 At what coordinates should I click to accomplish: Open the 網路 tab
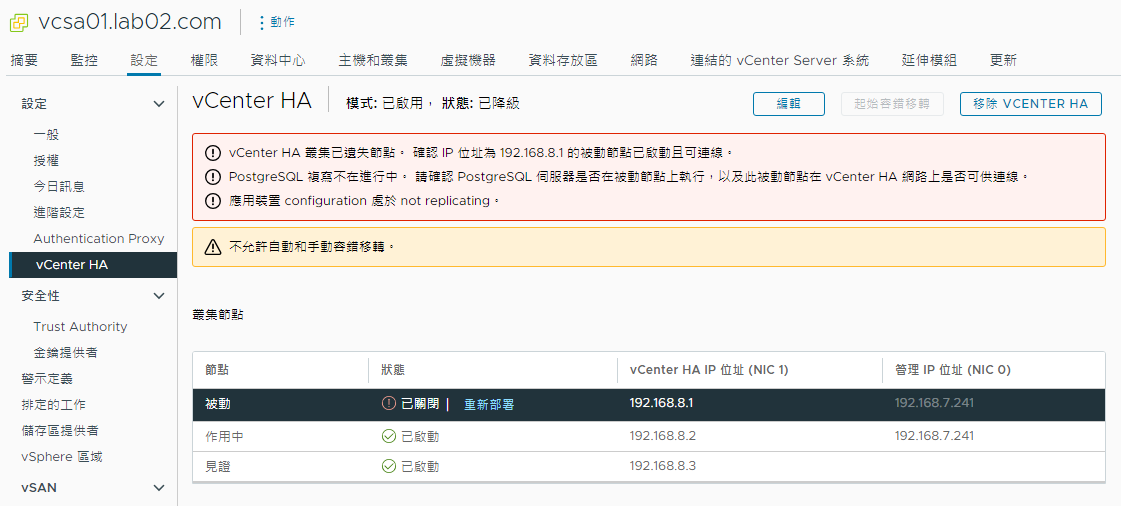click(x=644, y=60)
